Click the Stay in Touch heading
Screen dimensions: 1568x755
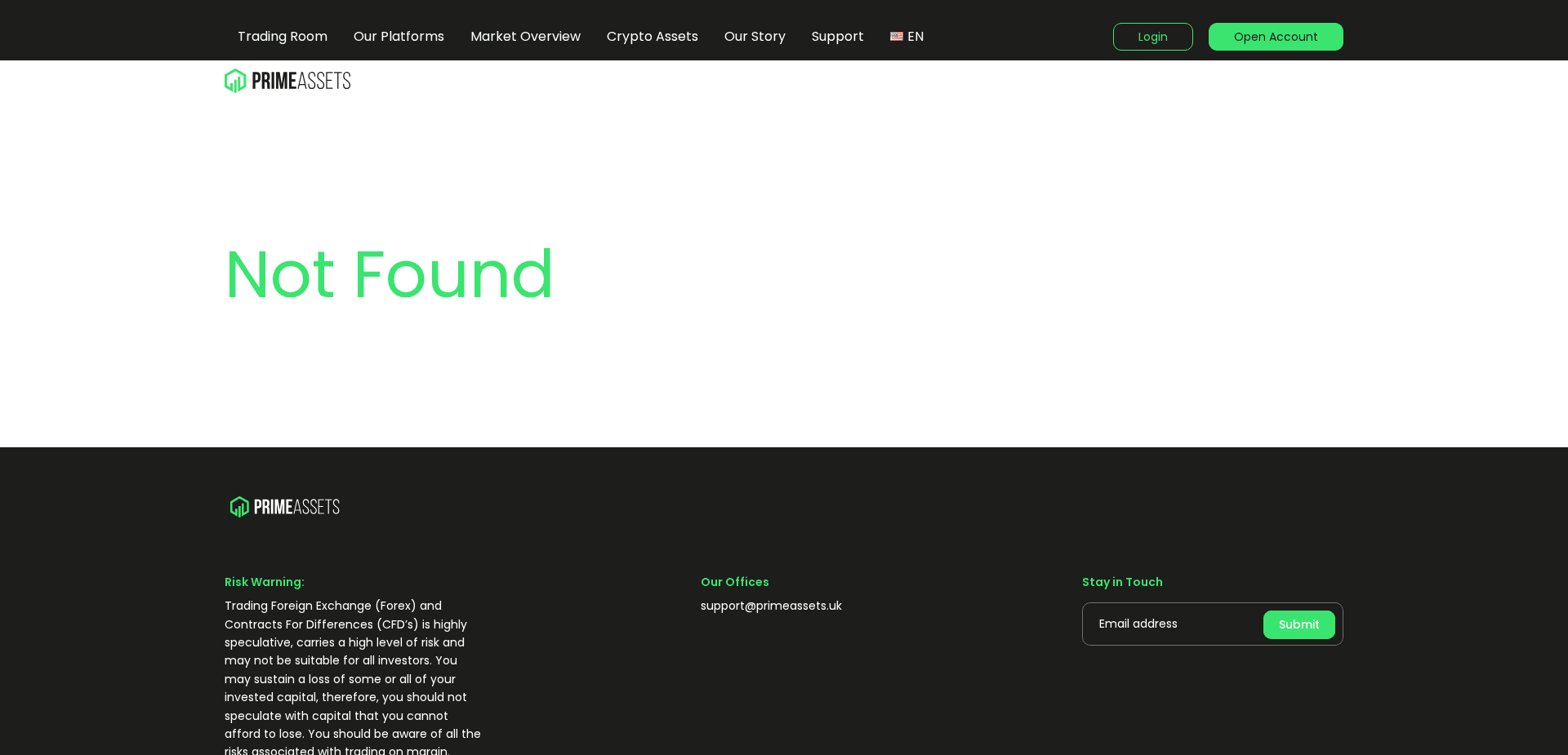pos(1122,582)
